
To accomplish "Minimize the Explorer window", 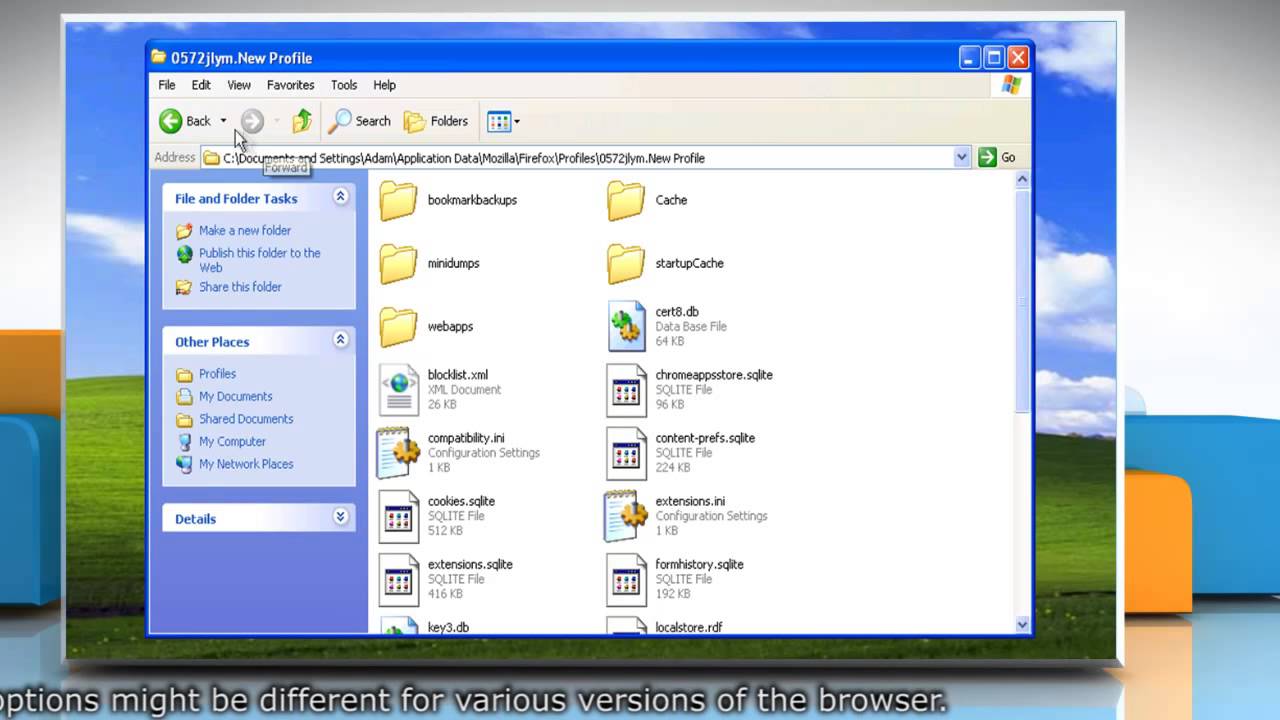I will pyautogui.click(x=970, y=58).
